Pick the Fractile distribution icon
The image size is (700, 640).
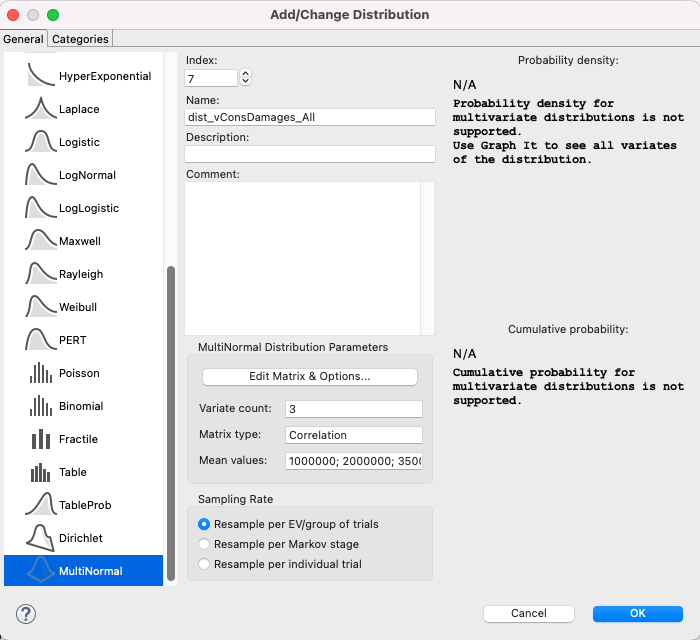pyautogui.click(x=41, y=439)
